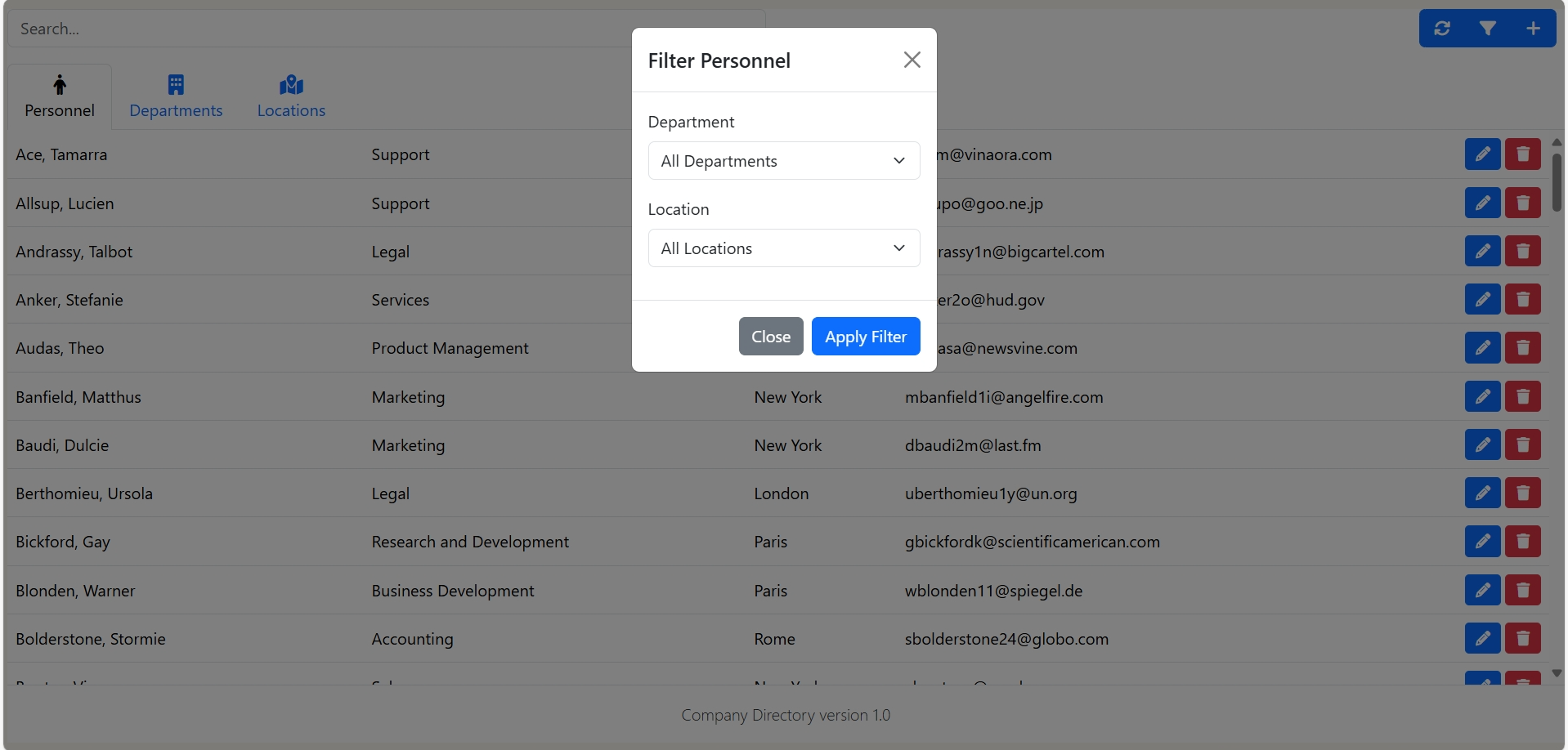Image resolution: width=1568 pixels, height=750 pixels.
Task: Open the All Departments dropdown
Action: coord(783,161)
